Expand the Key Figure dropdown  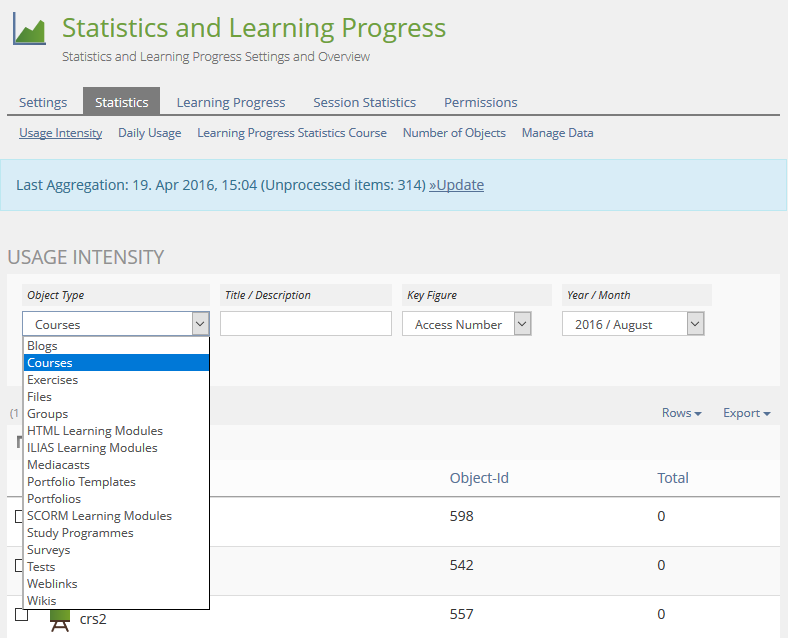coord(466,324)
